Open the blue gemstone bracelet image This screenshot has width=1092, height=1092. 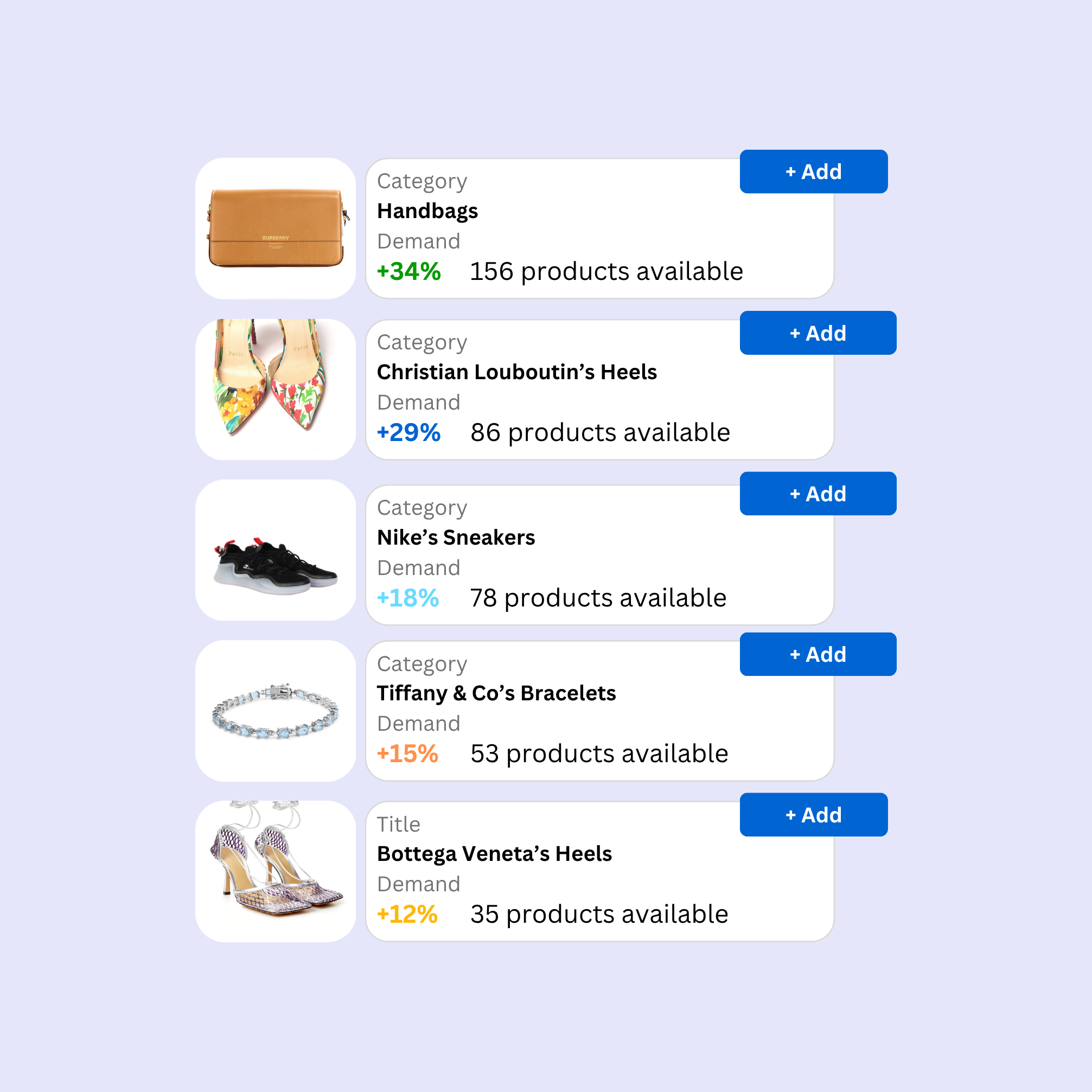point(276,711)
